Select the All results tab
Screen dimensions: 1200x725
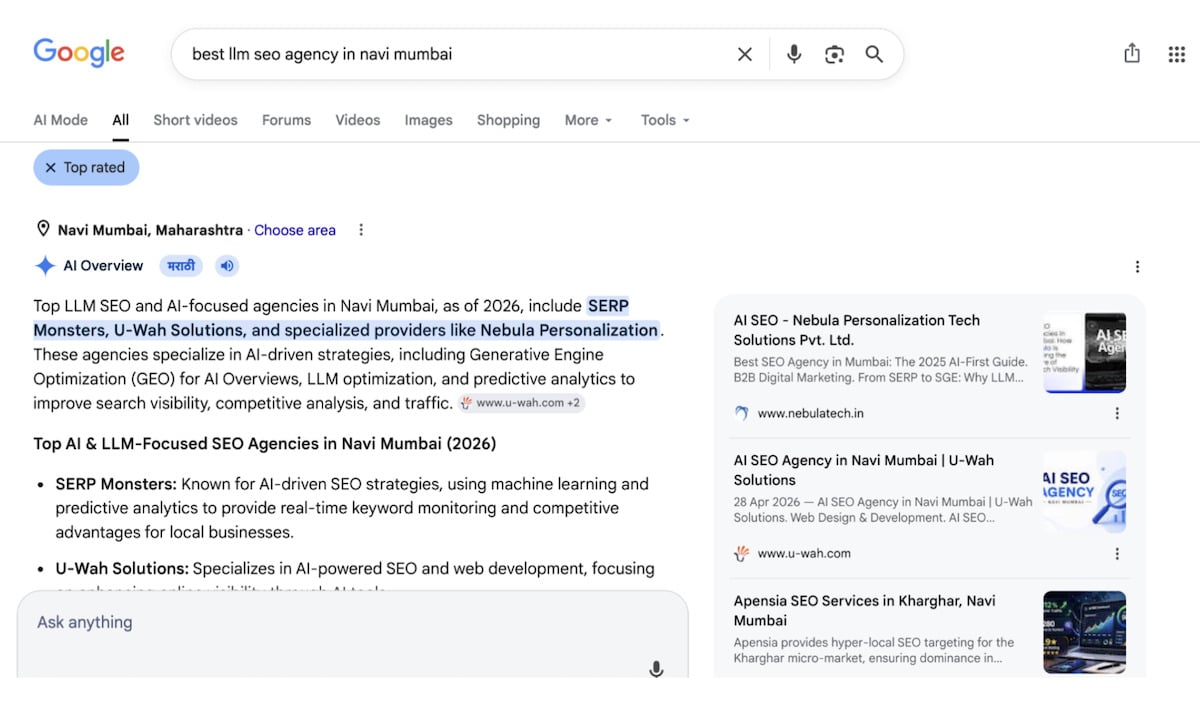pyautogui.click(x=120, y=120)
